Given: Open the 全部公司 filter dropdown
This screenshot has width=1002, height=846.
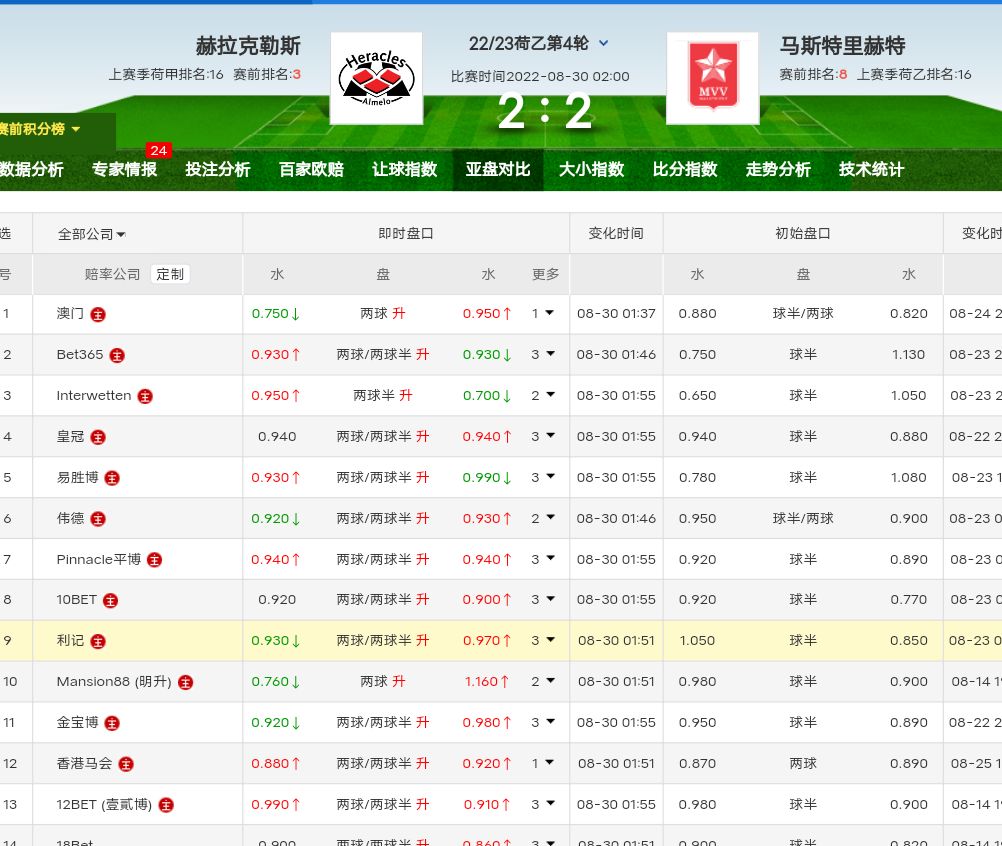Looking at the screenshot, I should click(x=92, y=234).
